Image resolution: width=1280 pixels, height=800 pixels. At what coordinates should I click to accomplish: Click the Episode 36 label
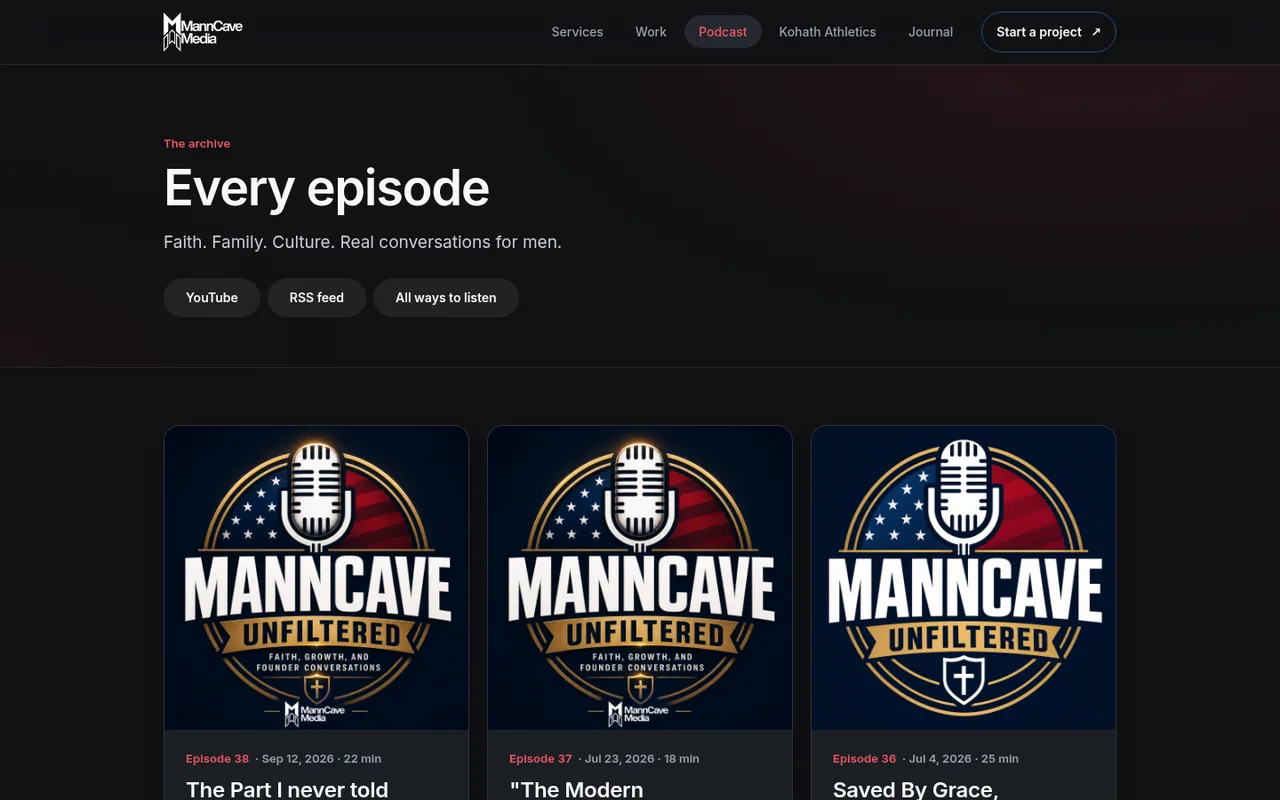(864, 759)
